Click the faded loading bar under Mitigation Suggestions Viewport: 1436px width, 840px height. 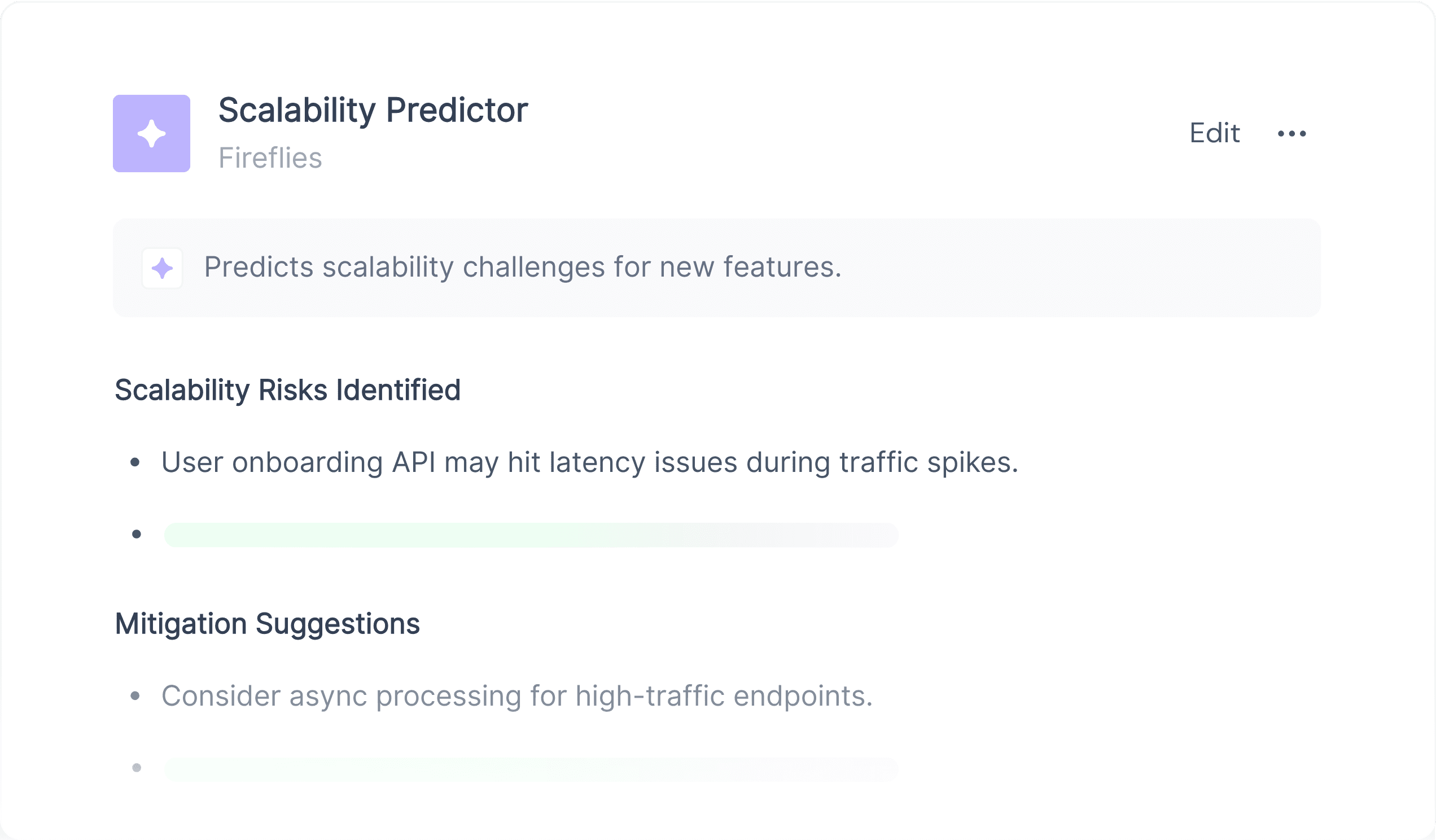pyautogui.click(x=531, y=769)
